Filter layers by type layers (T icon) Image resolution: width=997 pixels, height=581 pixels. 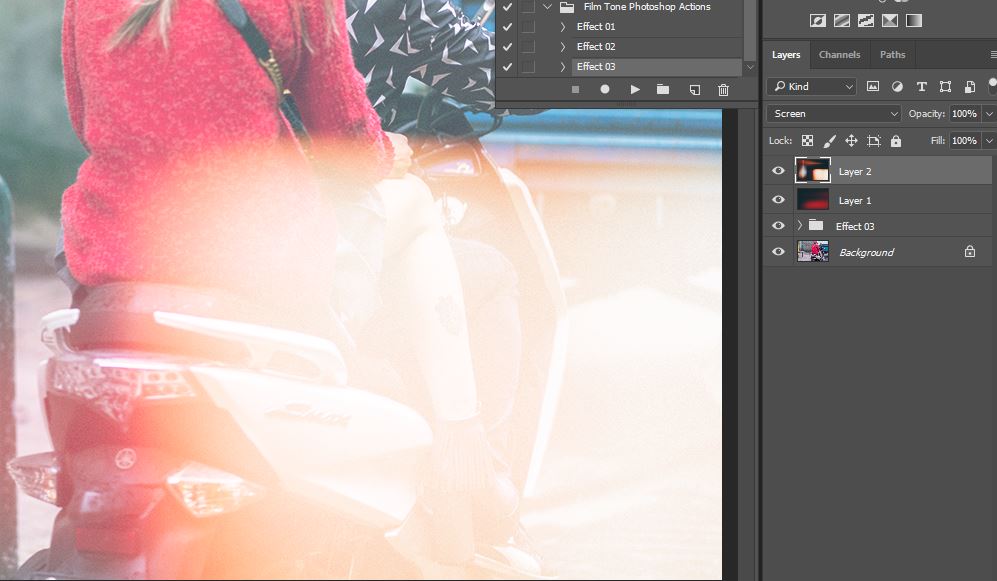(x=921, y=87)
